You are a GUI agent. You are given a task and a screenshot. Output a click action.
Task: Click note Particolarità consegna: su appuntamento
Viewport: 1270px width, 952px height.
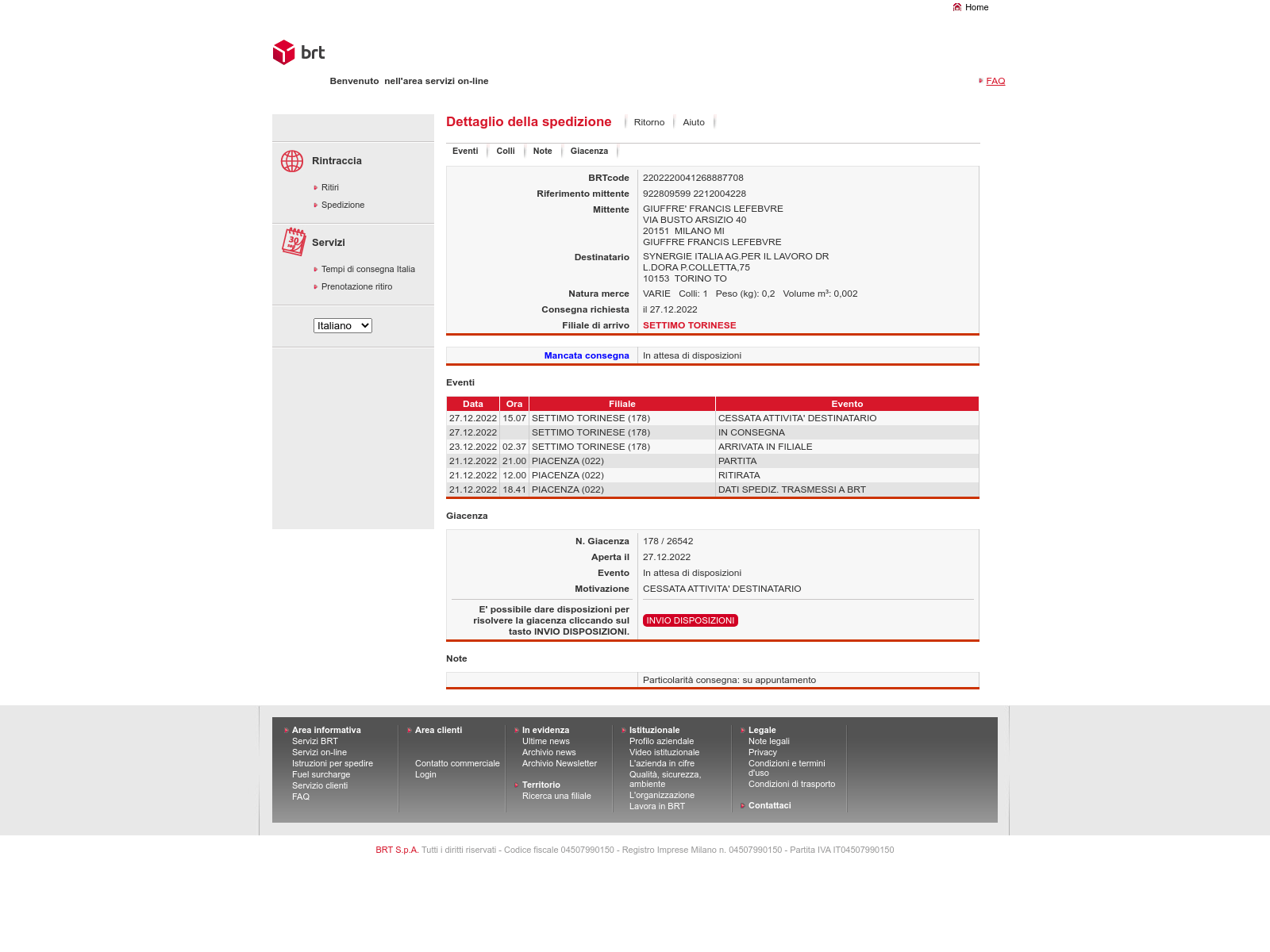[x=729, y=680]
